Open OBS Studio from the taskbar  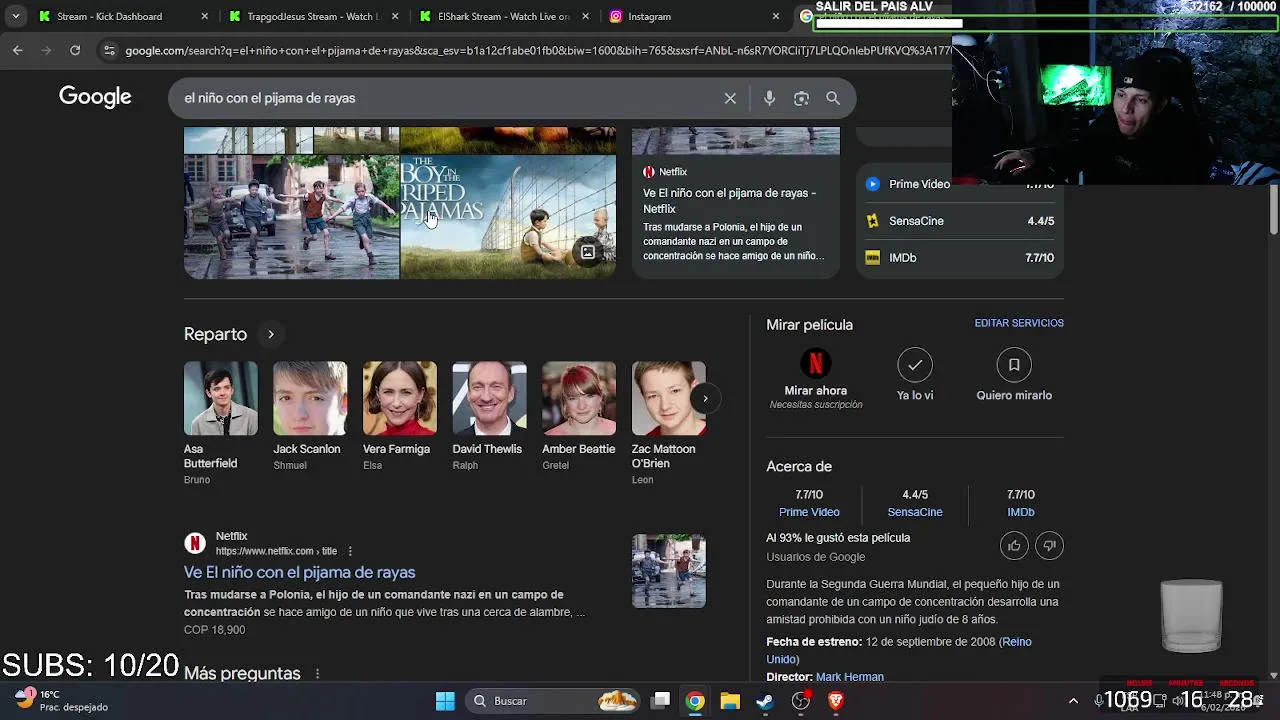pos(800,701)
